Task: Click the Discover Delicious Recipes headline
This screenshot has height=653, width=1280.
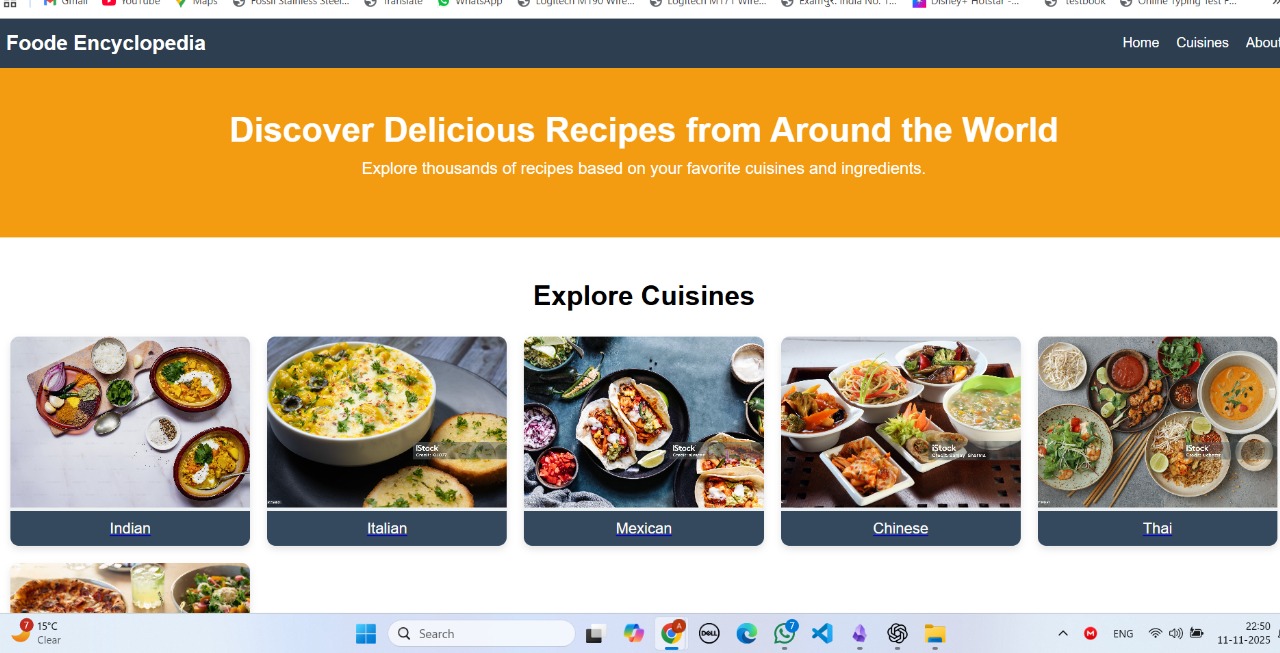Action: point(644,130)
